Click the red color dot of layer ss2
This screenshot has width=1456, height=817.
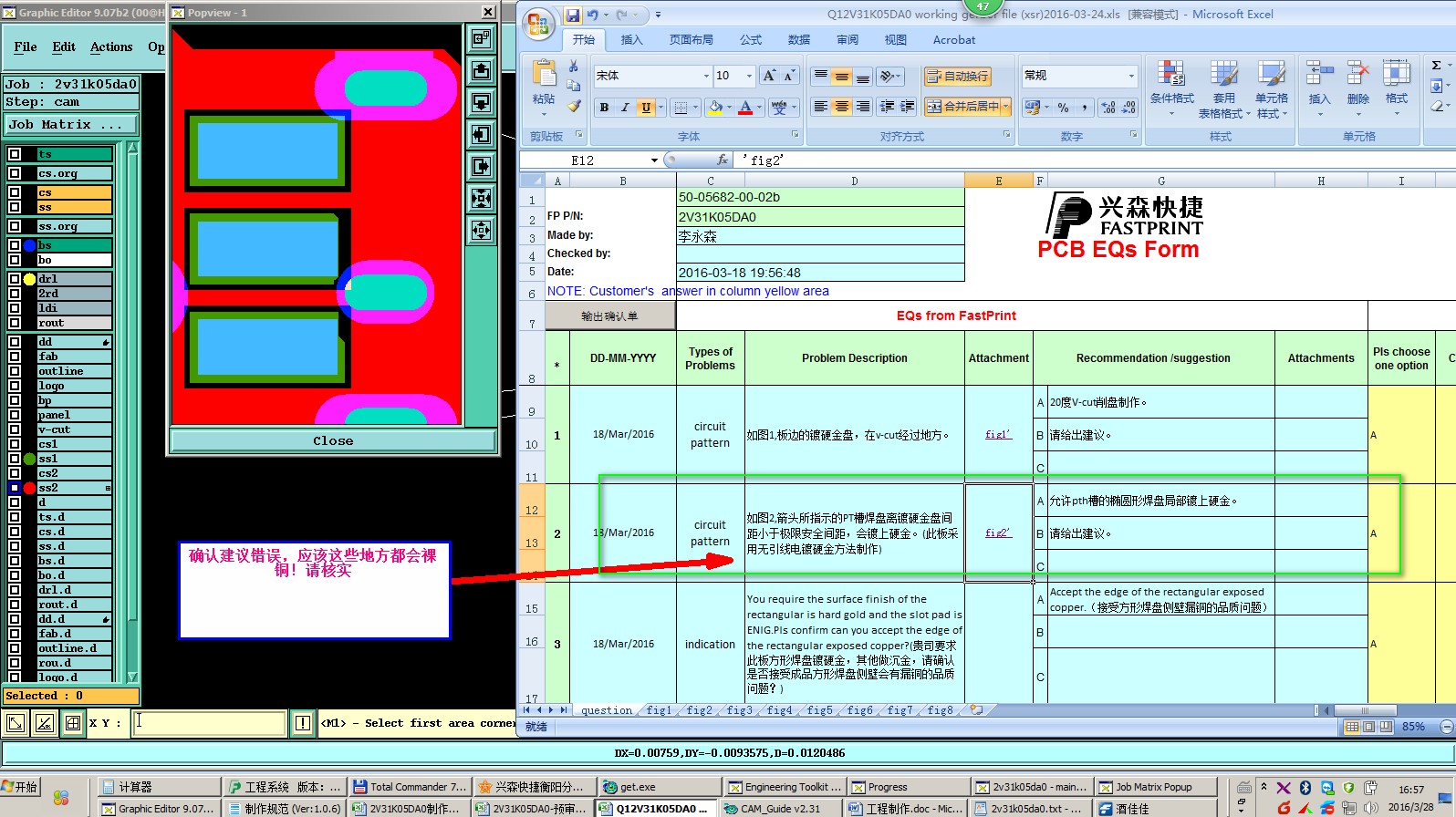click(29, 488)
